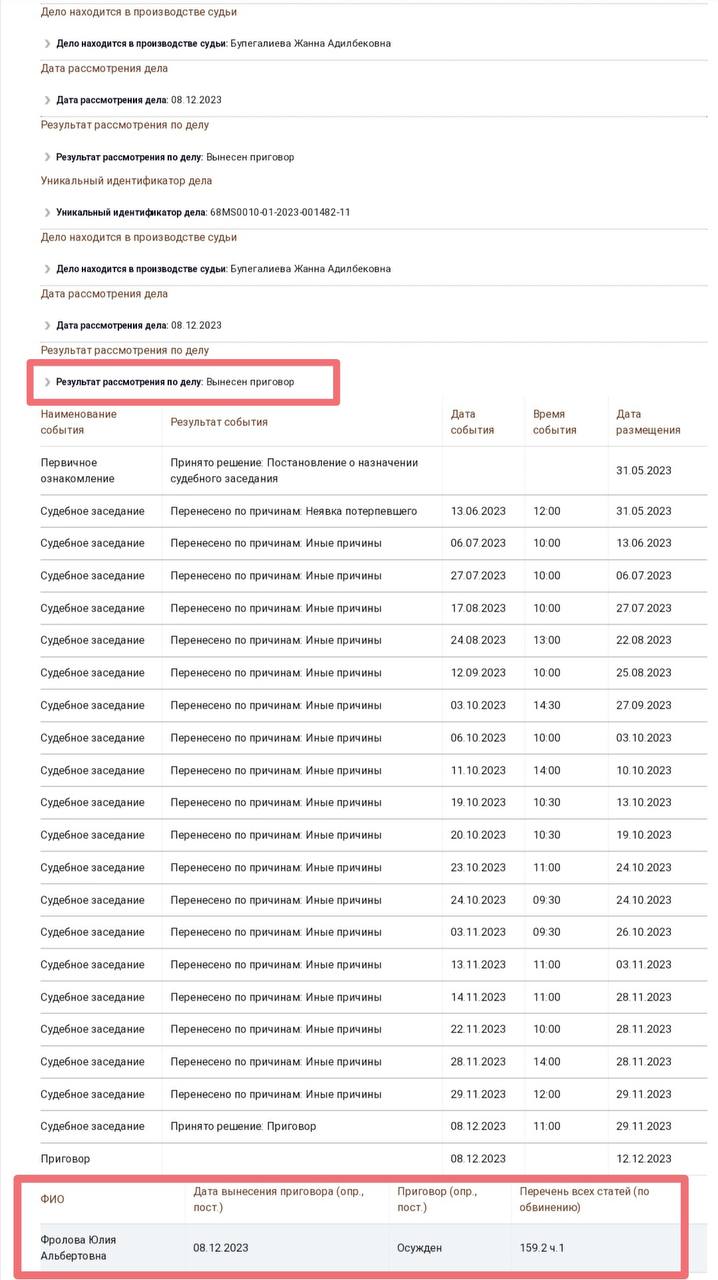Screen dimensions: 718x1280
Task: Click the chevron beside the unique case identifier value
Action: pyautogui.click(x=47, y=213)
